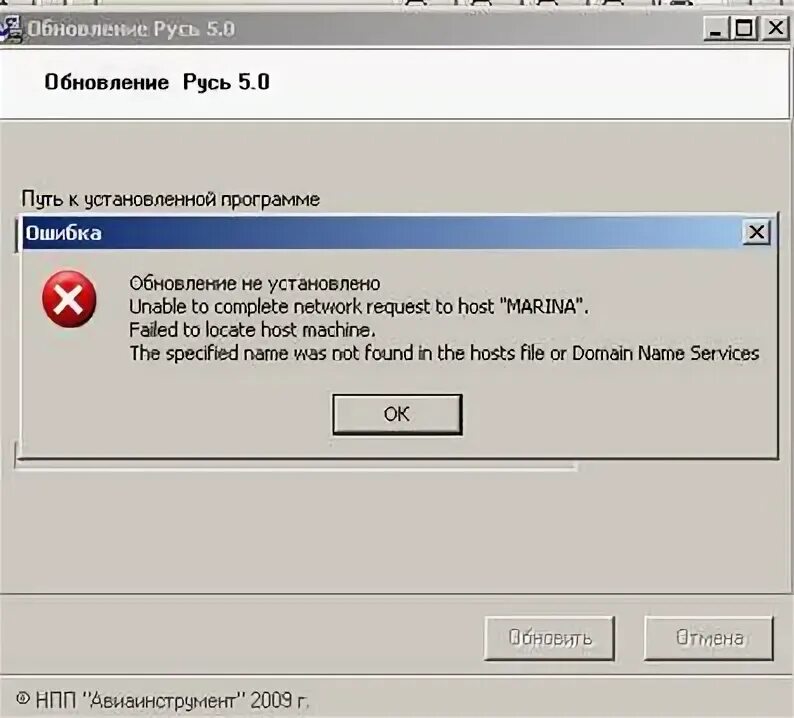Click the Отмена button

pos(708,638)
